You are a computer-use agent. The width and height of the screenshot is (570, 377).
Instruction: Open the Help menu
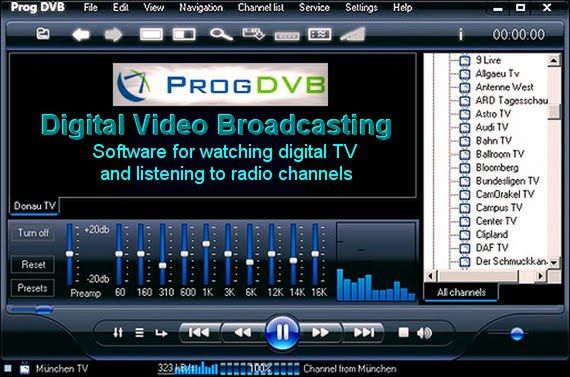[x=402, y=7]
